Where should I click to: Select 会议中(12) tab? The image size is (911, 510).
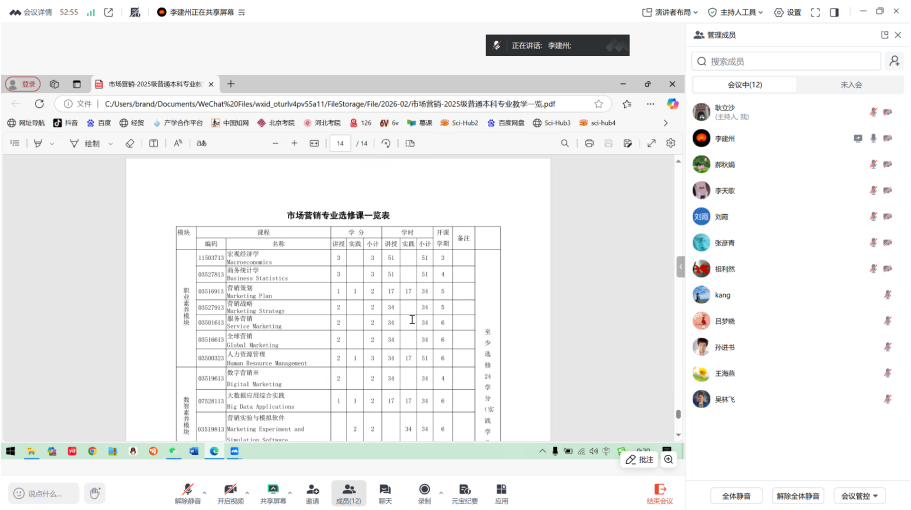tap(745, 85)
